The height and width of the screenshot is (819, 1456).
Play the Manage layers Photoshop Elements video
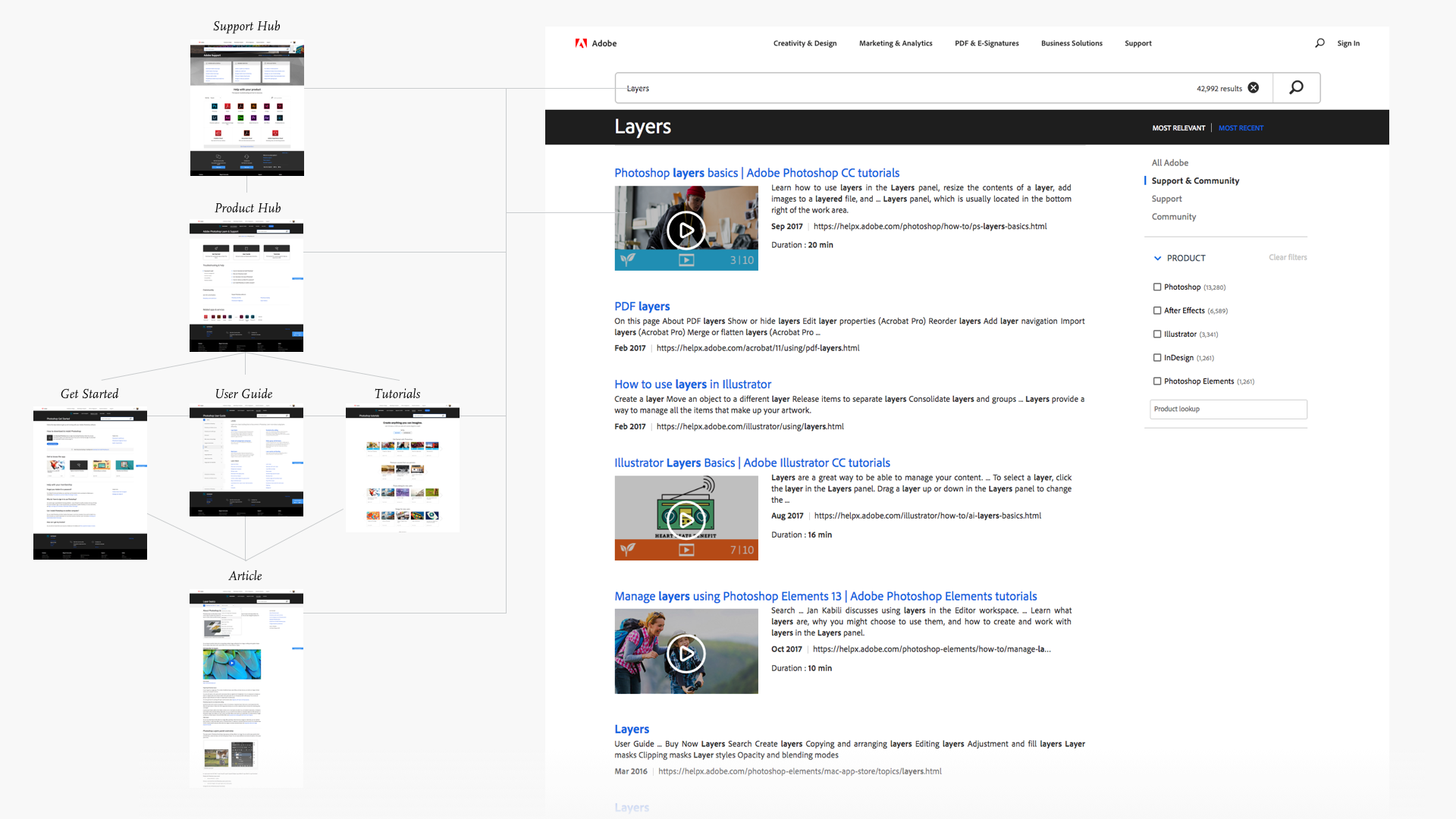click(685, 649)
